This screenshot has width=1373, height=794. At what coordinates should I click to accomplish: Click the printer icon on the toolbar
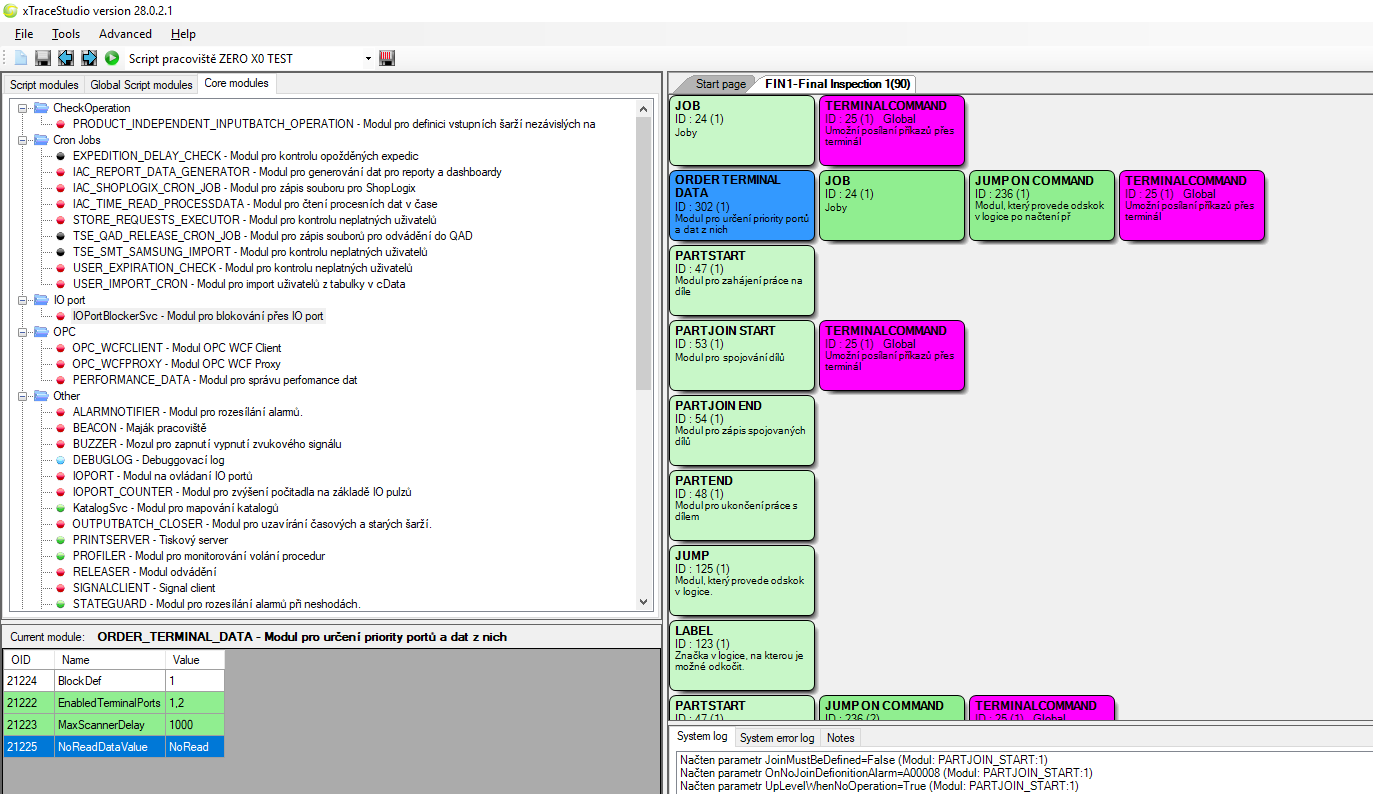[387, 57]
